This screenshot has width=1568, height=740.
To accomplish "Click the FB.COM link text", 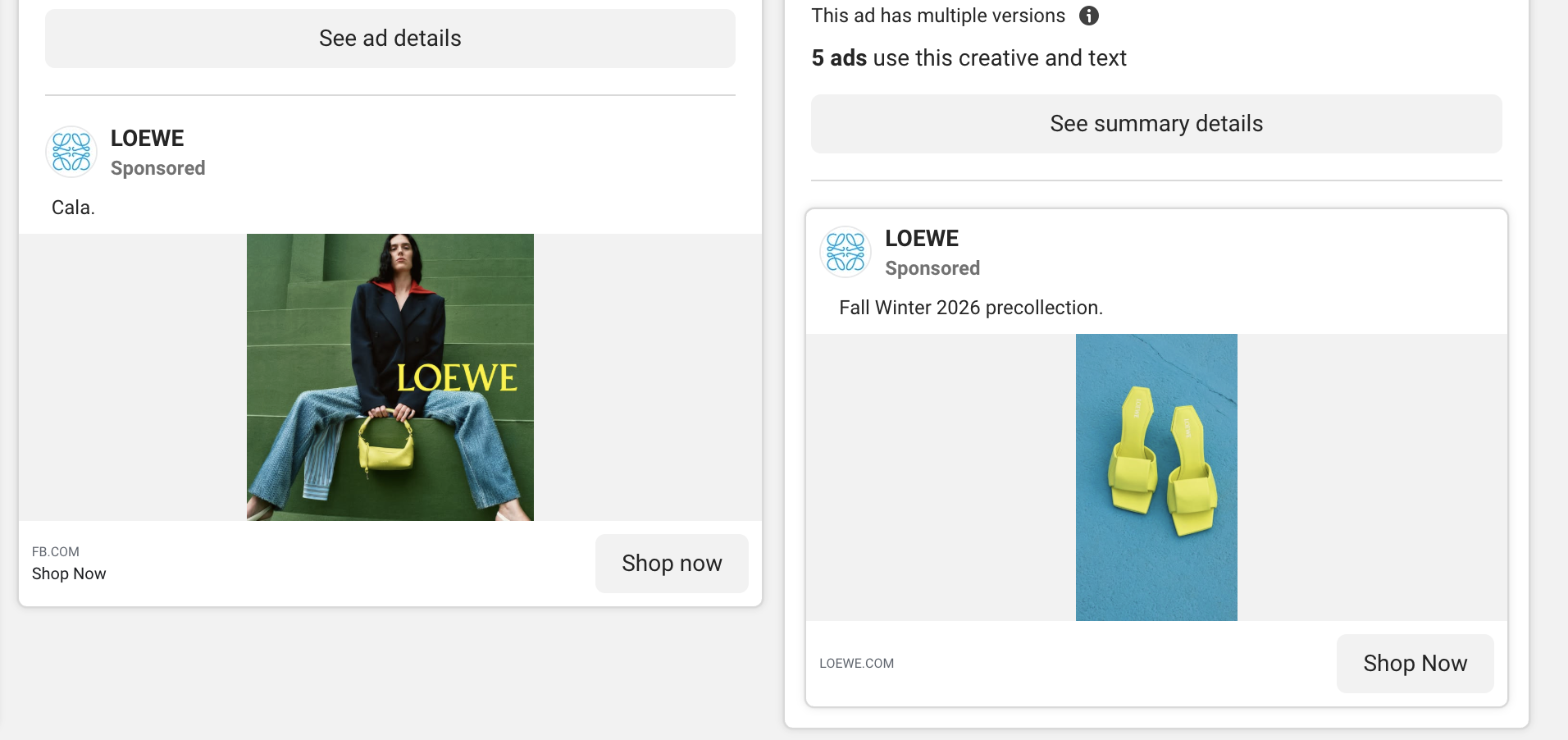I will tap(56, 552).
